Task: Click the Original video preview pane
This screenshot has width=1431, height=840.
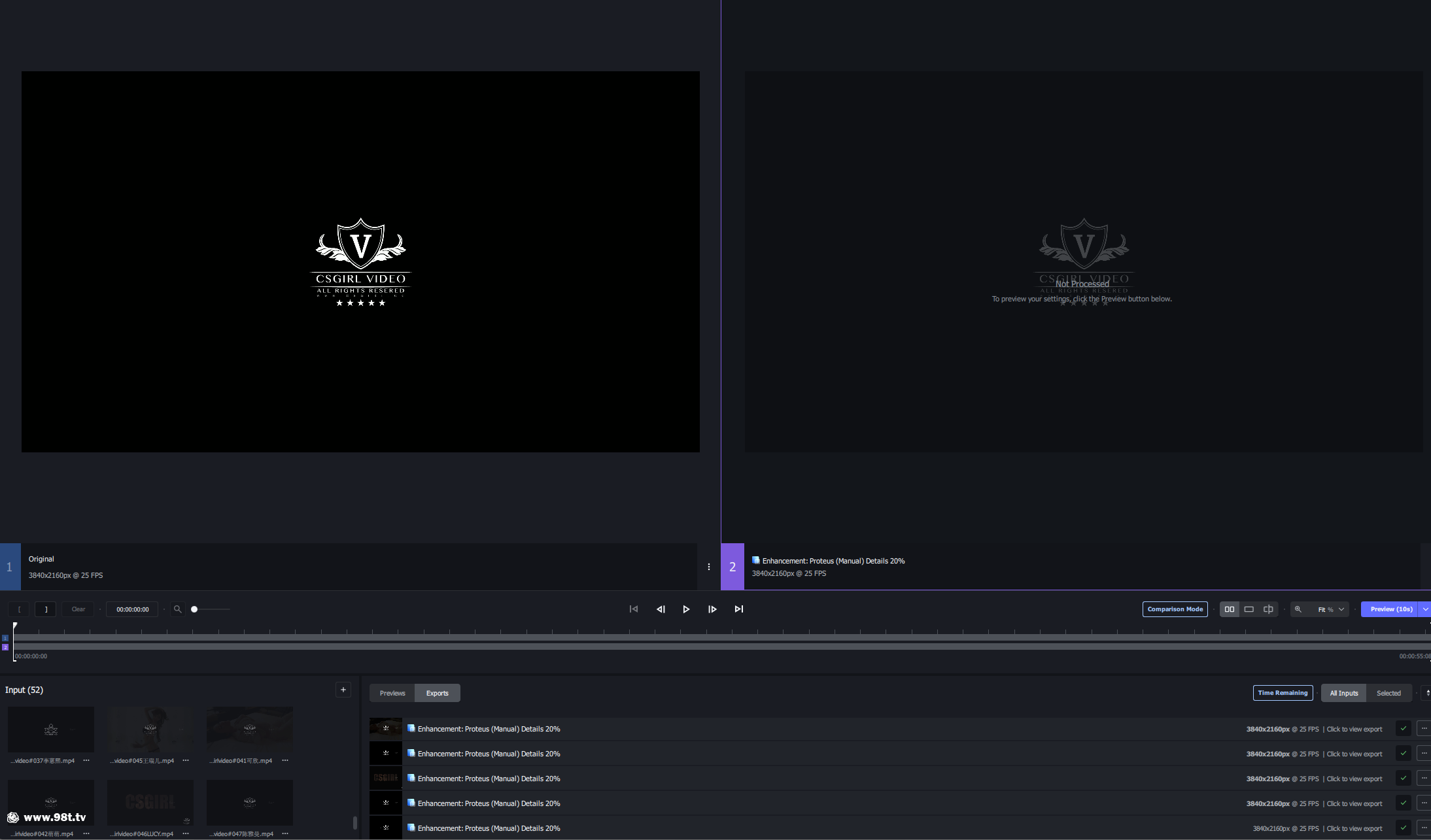Action: click(x=360, y=261)
